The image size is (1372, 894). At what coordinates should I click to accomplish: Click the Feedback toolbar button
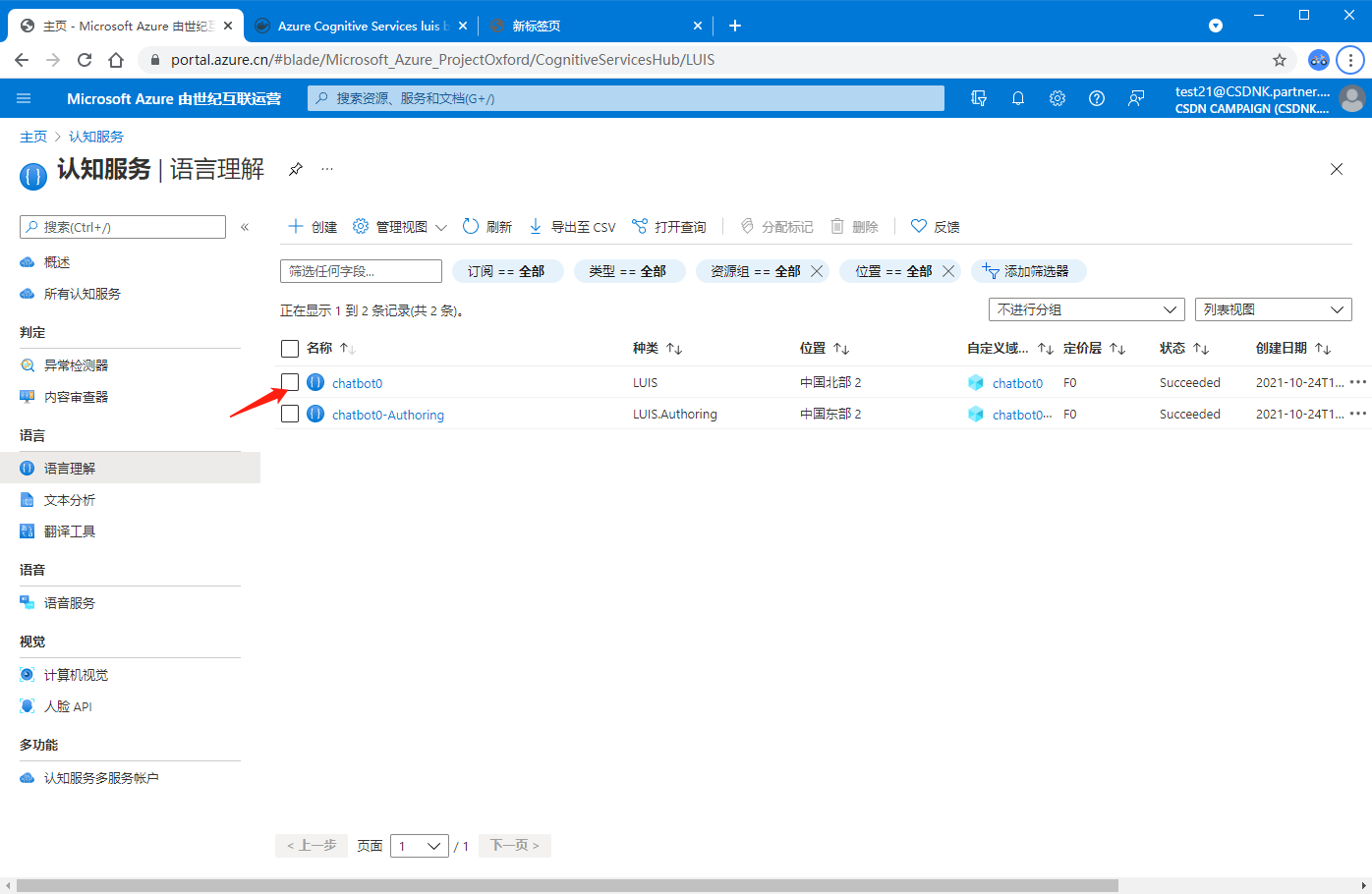click(935, 227)
